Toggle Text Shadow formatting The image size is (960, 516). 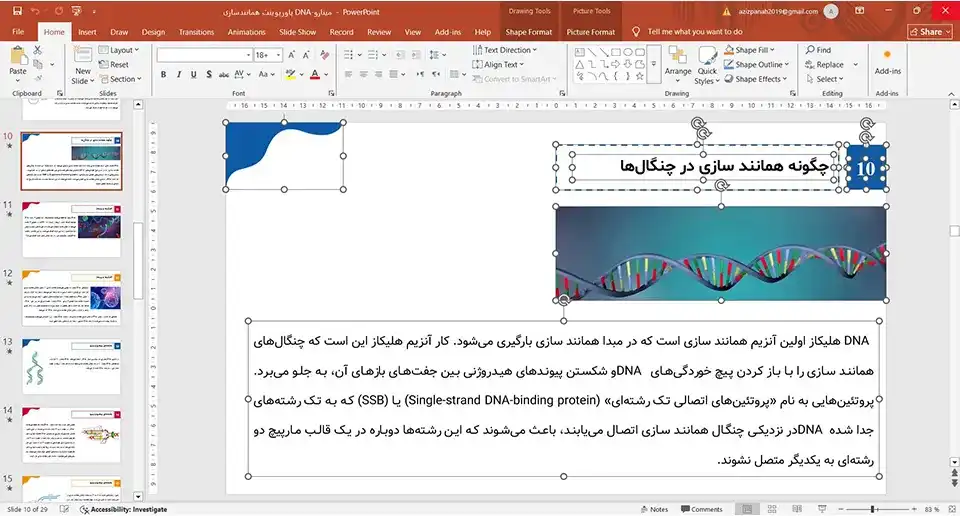pos(209,74)
